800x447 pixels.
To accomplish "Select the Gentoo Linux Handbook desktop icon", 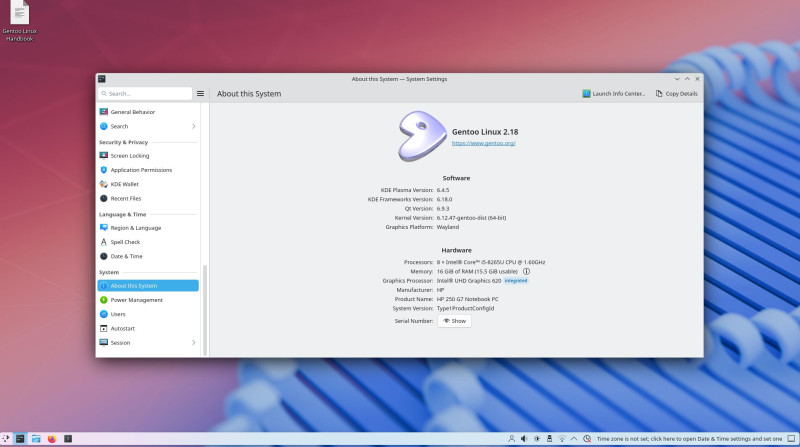I will 19,21.
